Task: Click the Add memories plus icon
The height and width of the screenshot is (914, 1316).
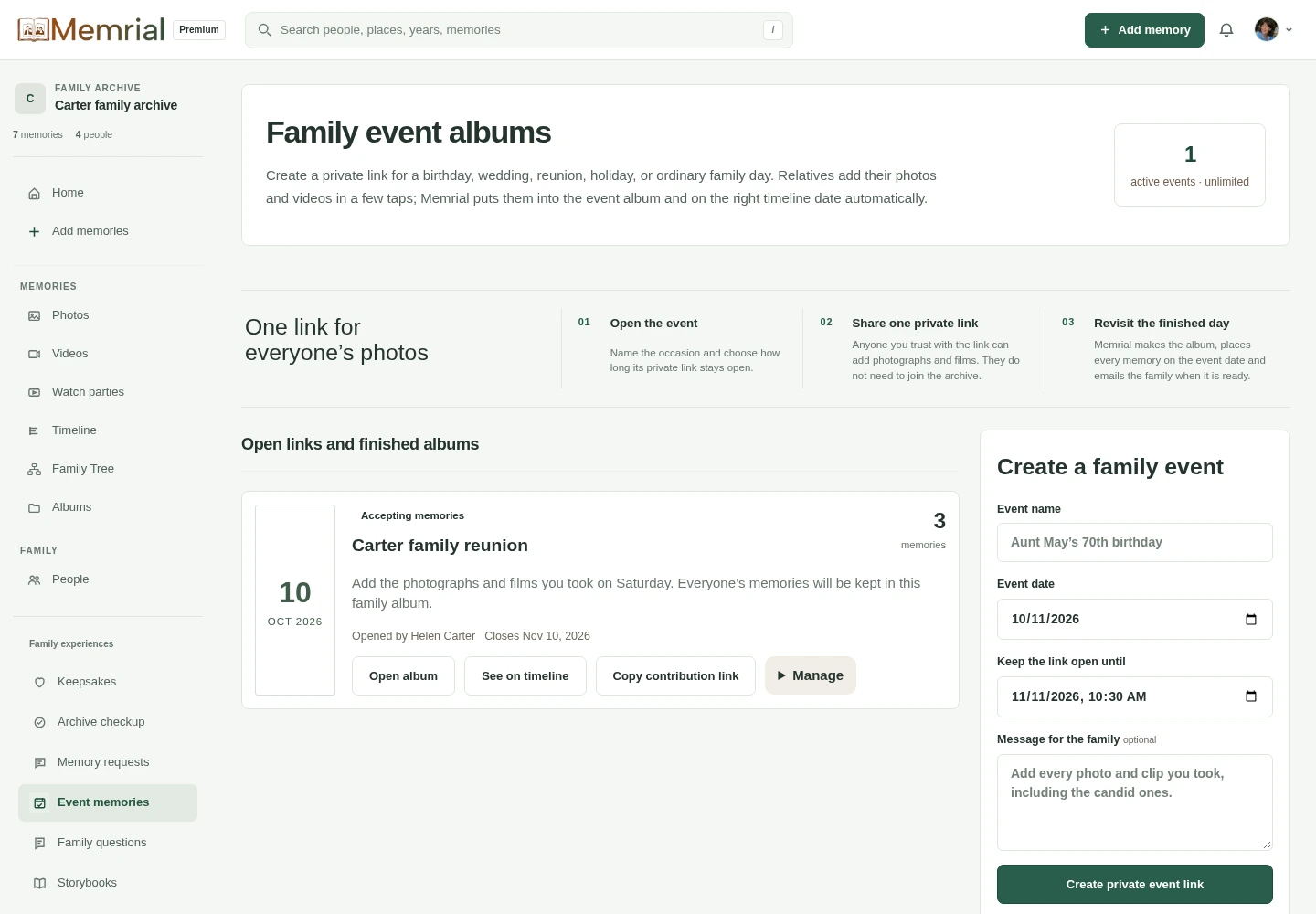Action: (x=34, y=231)
